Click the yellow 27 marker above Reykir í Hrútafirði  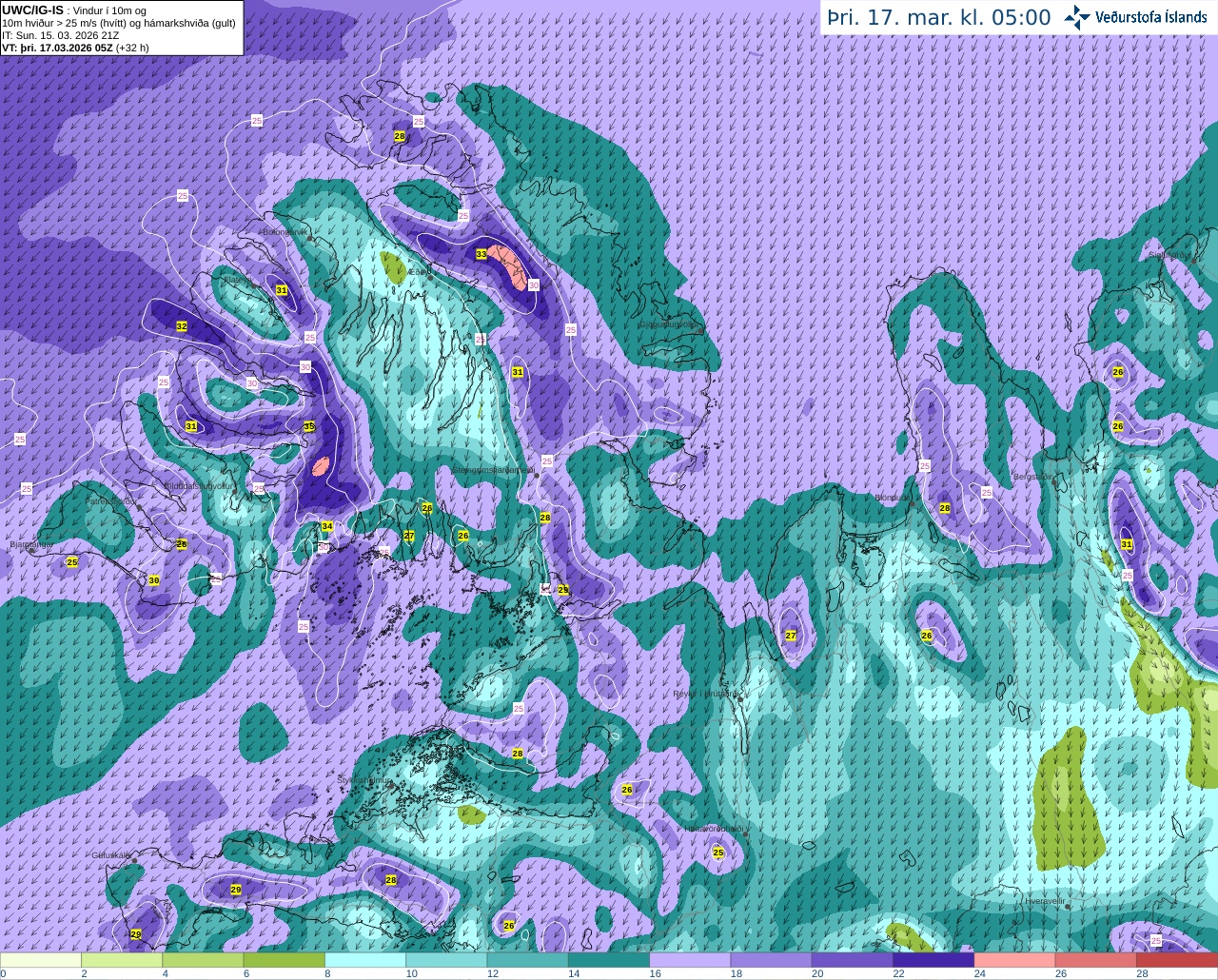(x=791, y=636)
